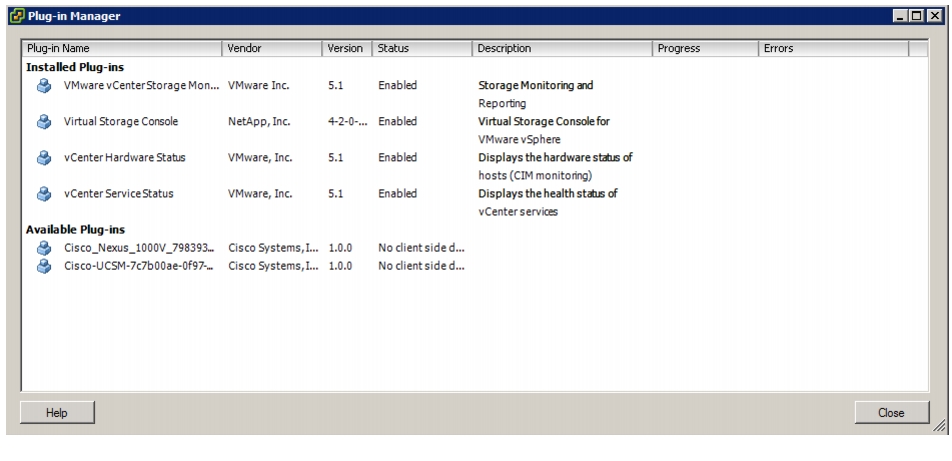Image resolution: width=952 pixels, height=461 pixels.
Task: Click the vCenter Hardware Status plug-in icon
Action: [x=44, y=158]
